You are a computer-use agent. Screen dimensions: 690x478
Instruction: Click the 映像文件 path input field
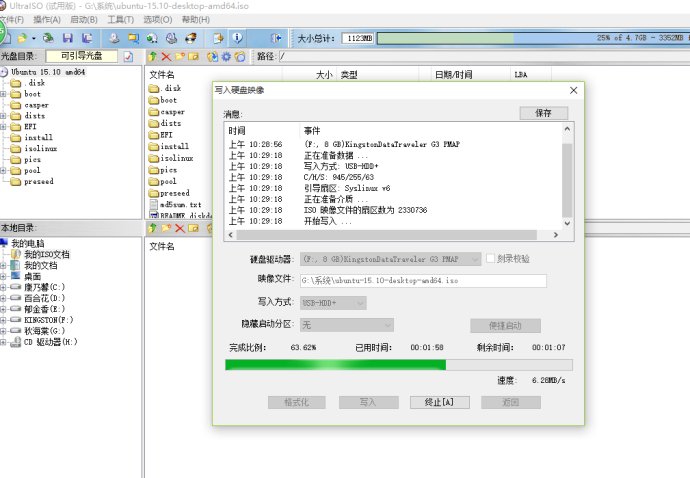point(423,280)
